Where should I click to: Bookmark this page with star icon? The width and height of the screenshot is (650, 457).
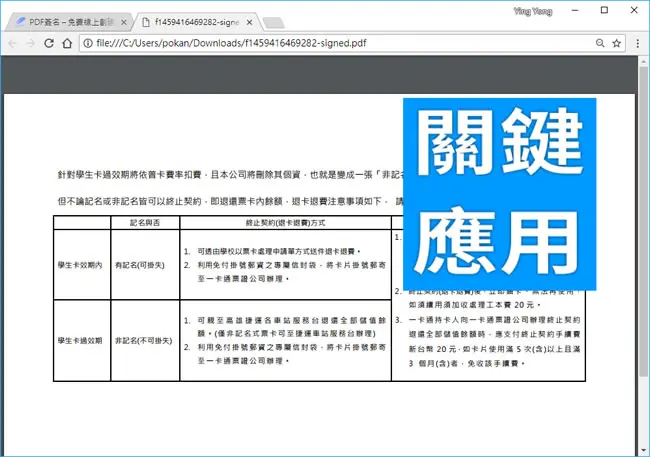(x=616, y=43)
